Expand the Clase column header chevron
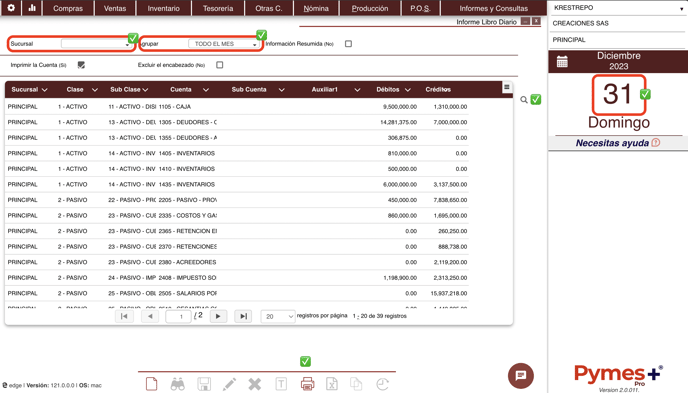The height and width of the screenshot is (393, 688). click(95, 89)
